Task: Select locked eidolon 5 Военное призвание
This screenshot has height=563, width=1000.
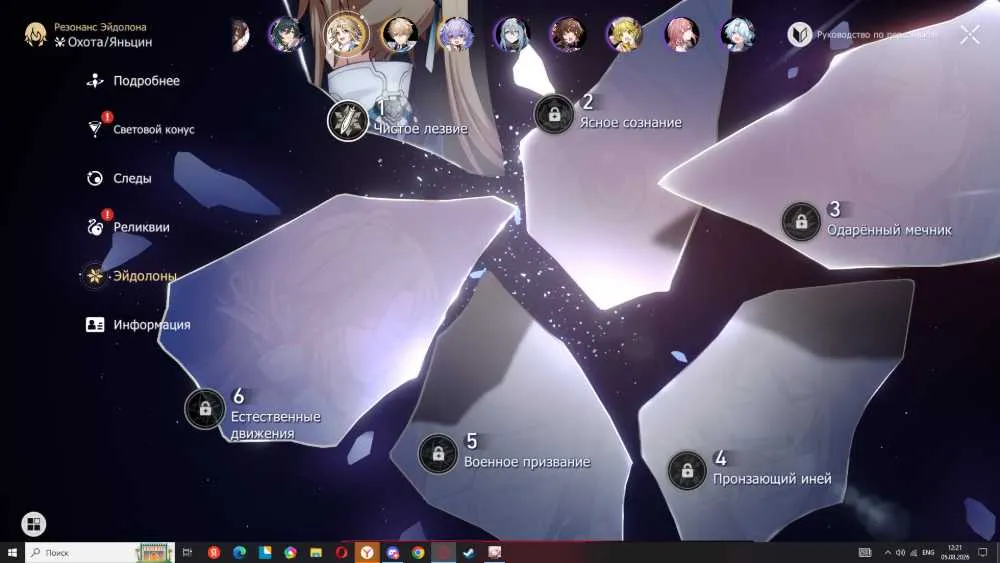Action: [438, 453]
